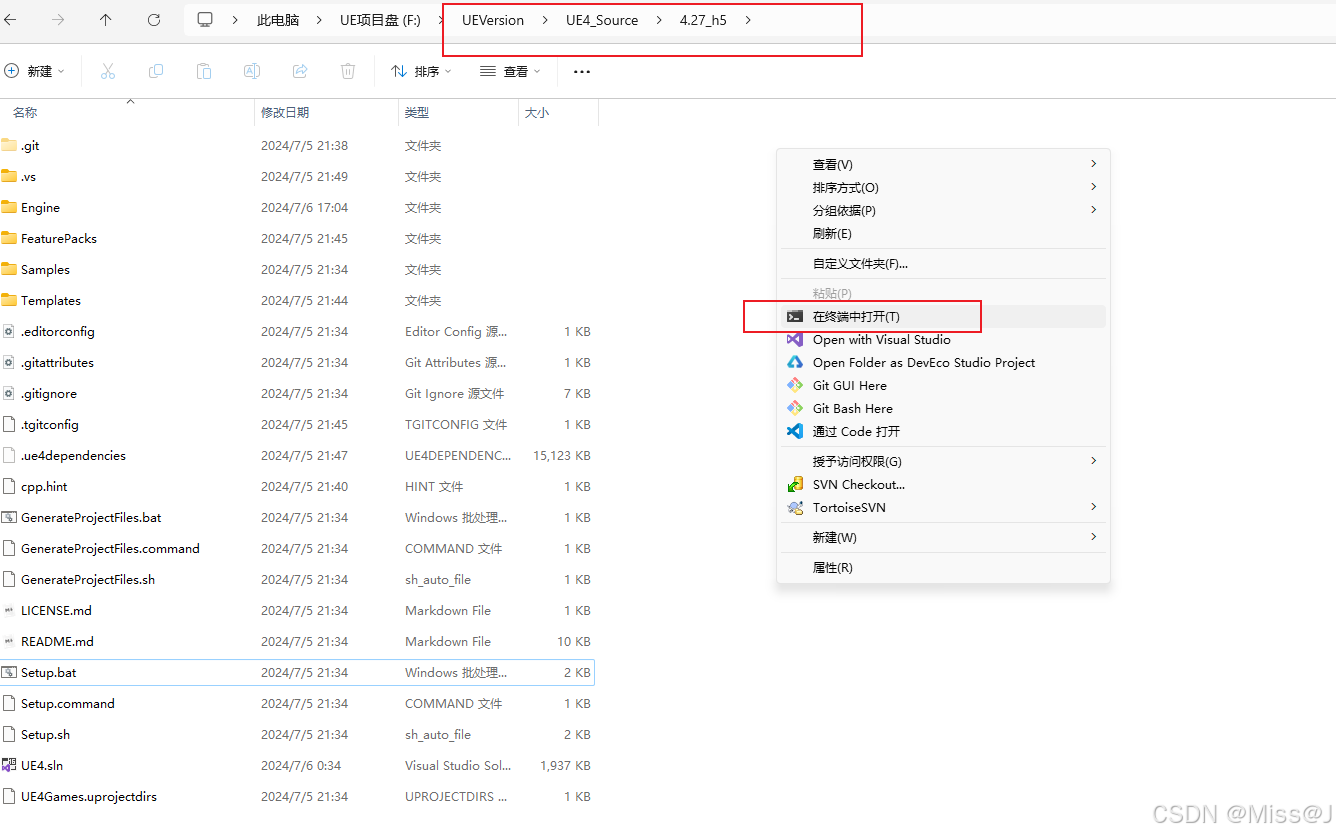
Task: Select the .gitignore file
Action: coord(297,393)
